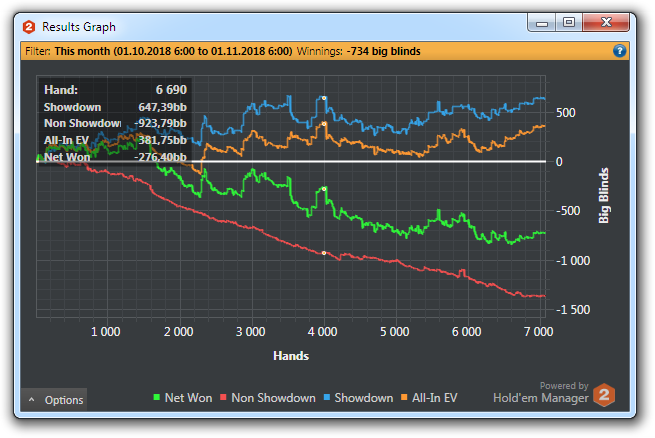
Task: Click the x-axis label 7 000
Action: click(538, 332)
